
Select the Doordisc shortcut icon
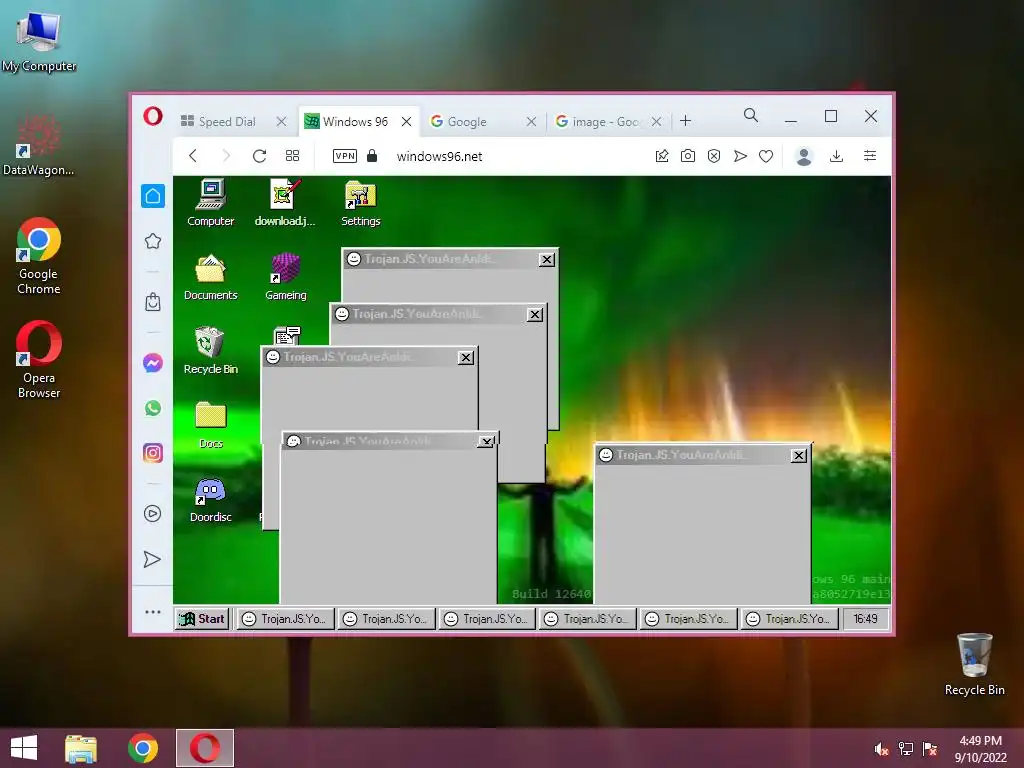(x=210, y=500)
